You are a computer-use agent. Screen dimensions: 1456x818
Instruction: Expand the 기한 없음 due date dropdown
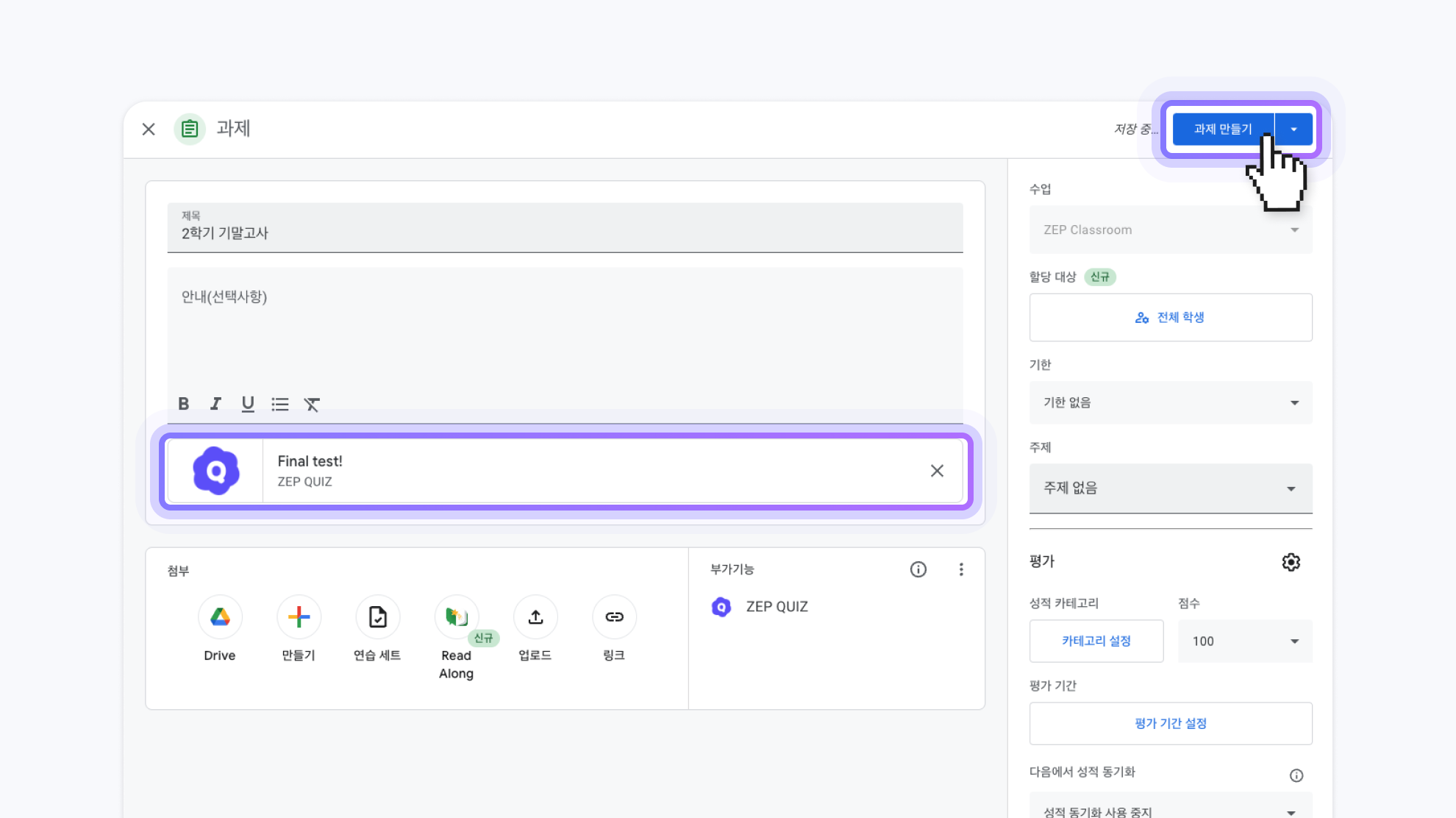(x=1170, y=402)
